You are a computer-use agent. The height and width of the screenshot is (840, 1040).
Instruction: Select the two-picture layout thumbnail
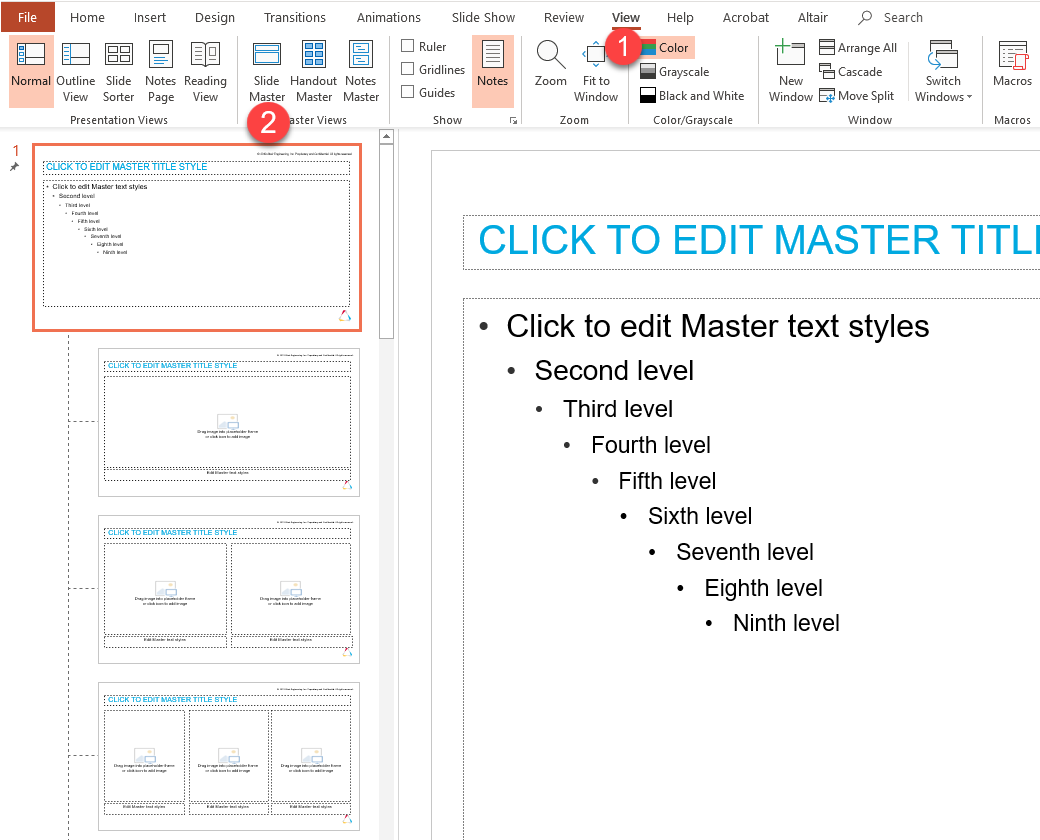point(229,589)
